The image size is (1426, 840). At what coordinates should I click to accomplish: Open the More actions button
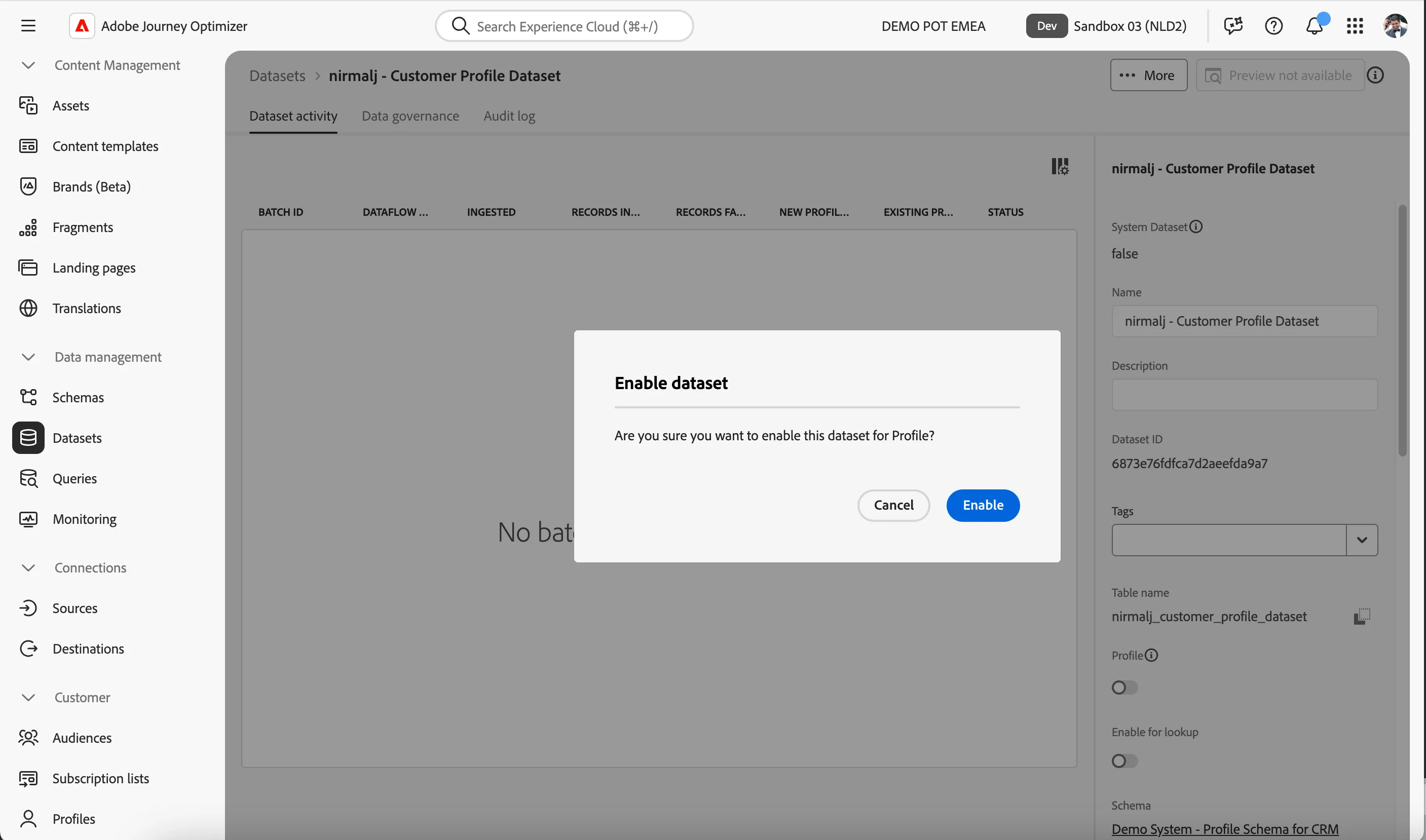1149,75
